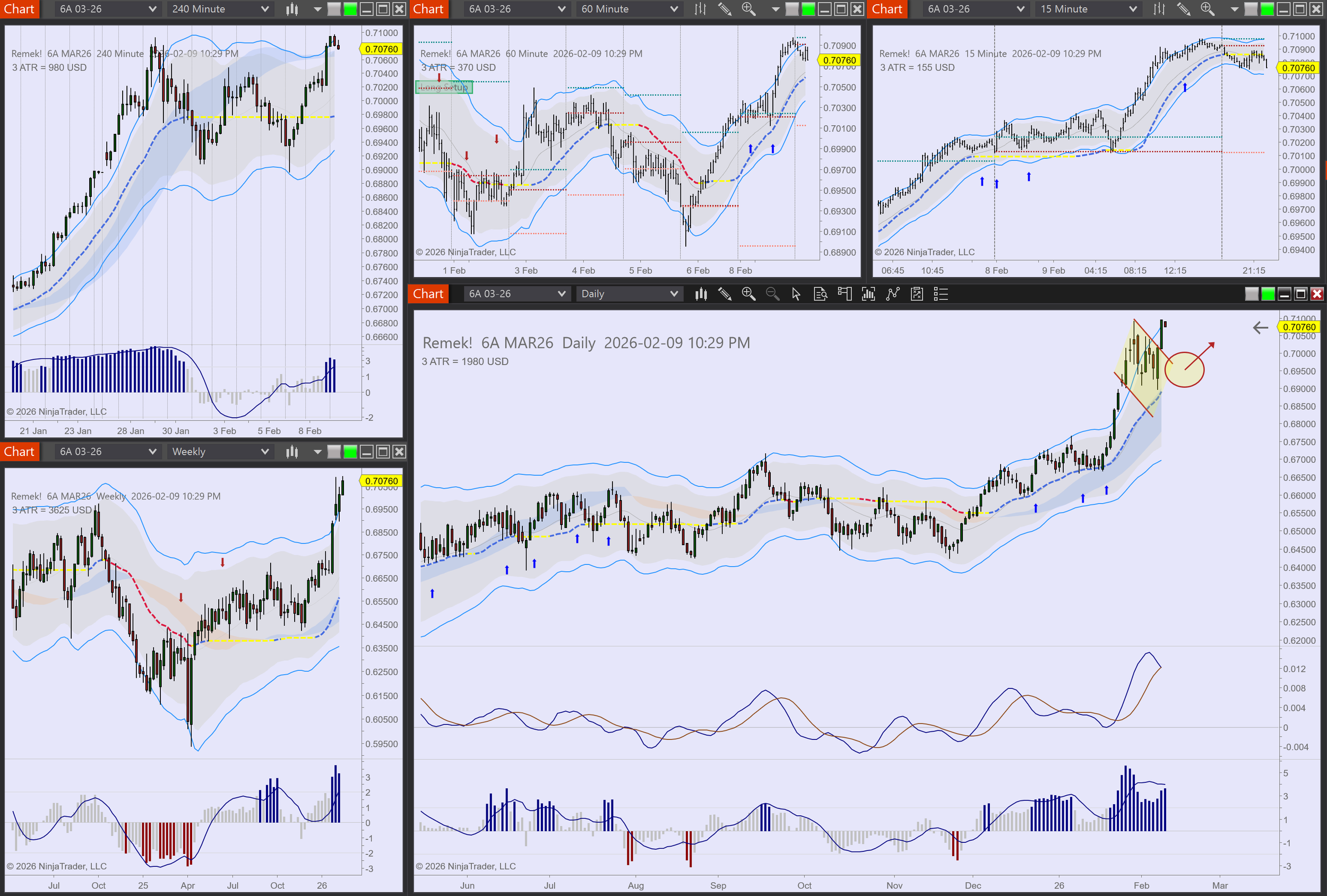The width and height of the screenshot is (1327, 896).
Task: Click the Chart tab of Daily window
Action: pos(428,294)
